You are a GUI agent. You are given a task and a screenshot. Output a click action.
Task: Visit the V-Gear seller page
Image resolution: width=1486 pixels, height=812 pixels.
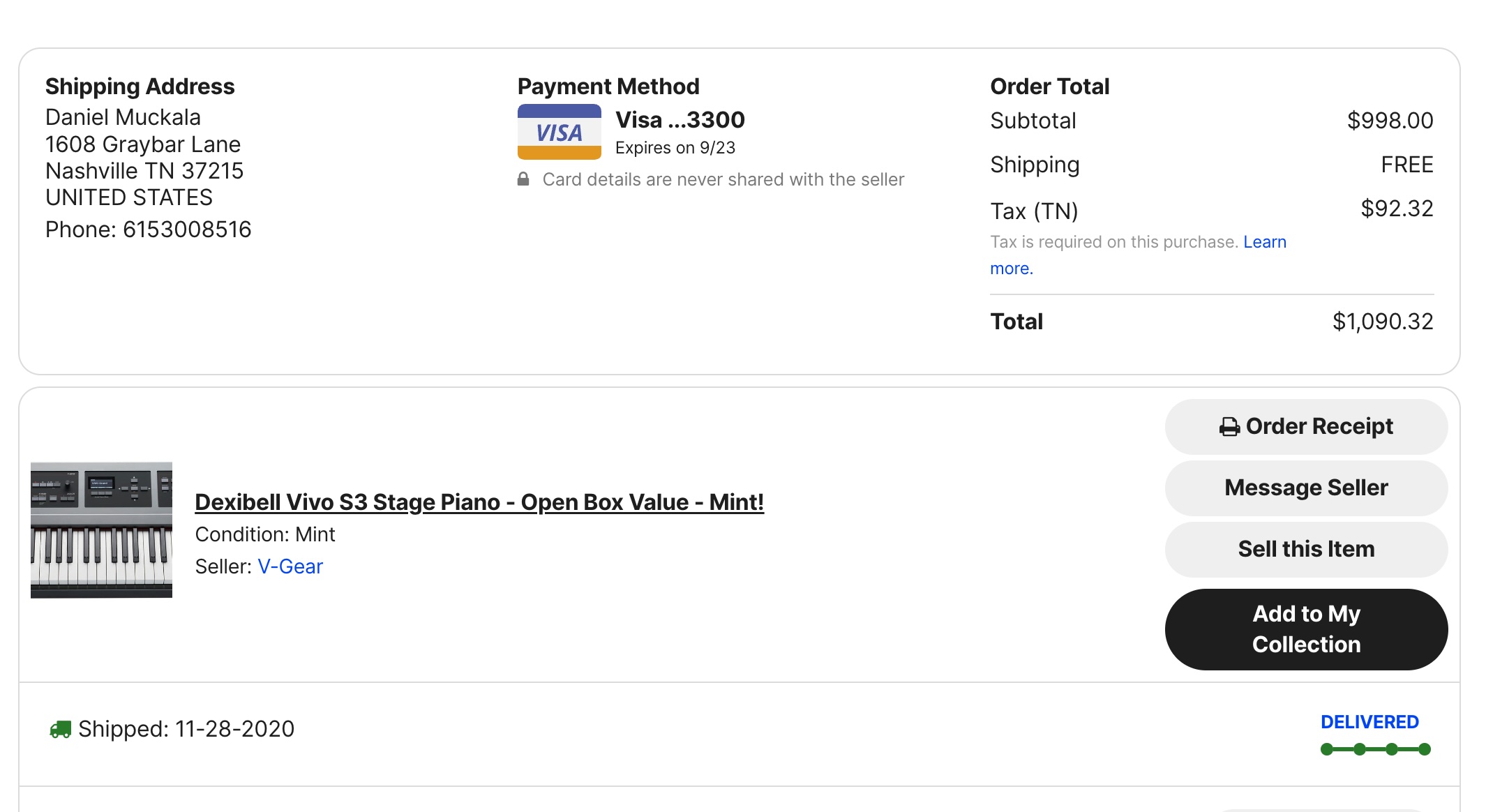[290, 566]
